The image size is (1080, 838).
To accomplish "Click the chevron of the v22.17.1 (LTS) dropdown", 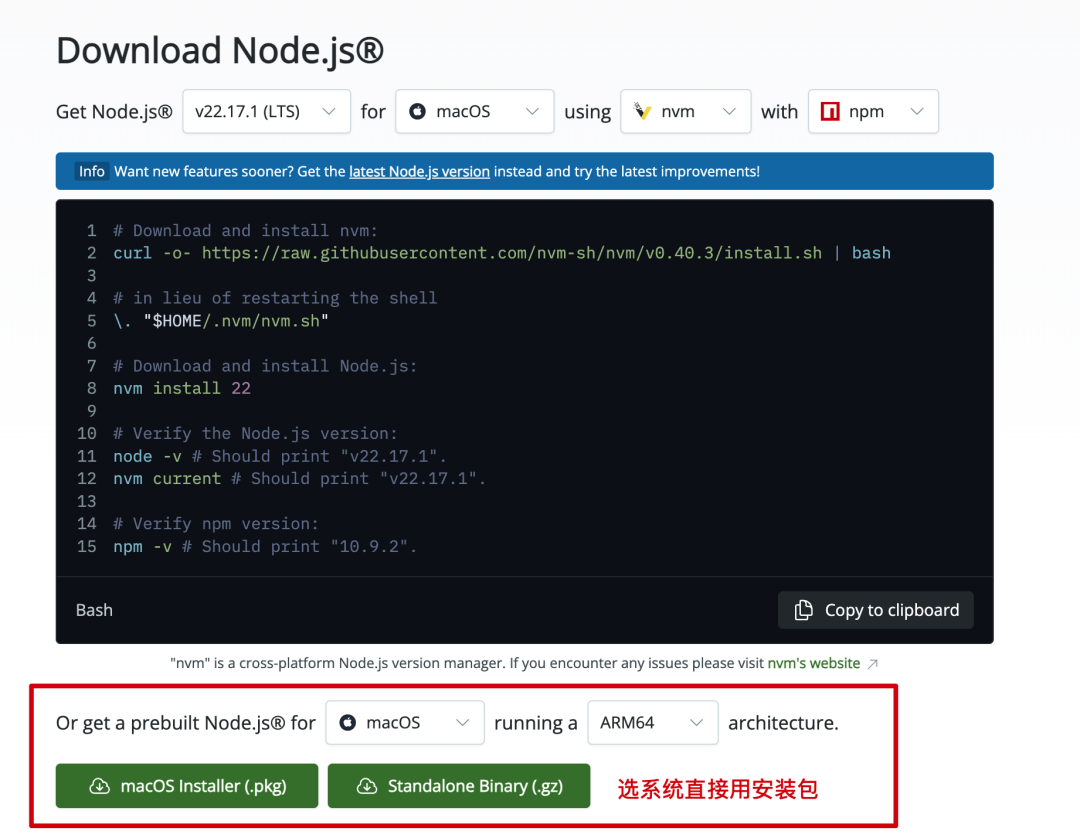I will pos(329,112).
